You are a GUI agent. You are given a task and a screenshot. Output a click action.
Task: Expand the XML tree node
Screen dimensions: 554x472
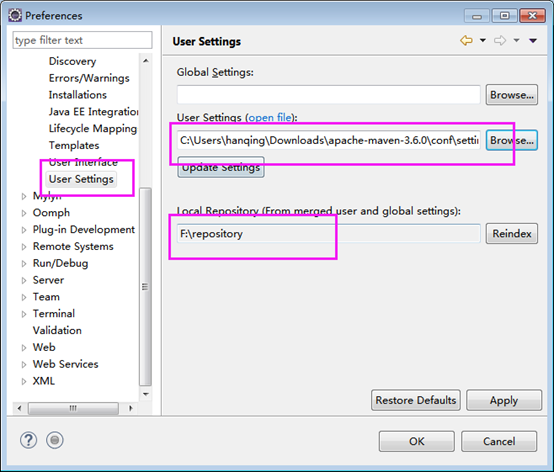(24, 382)
